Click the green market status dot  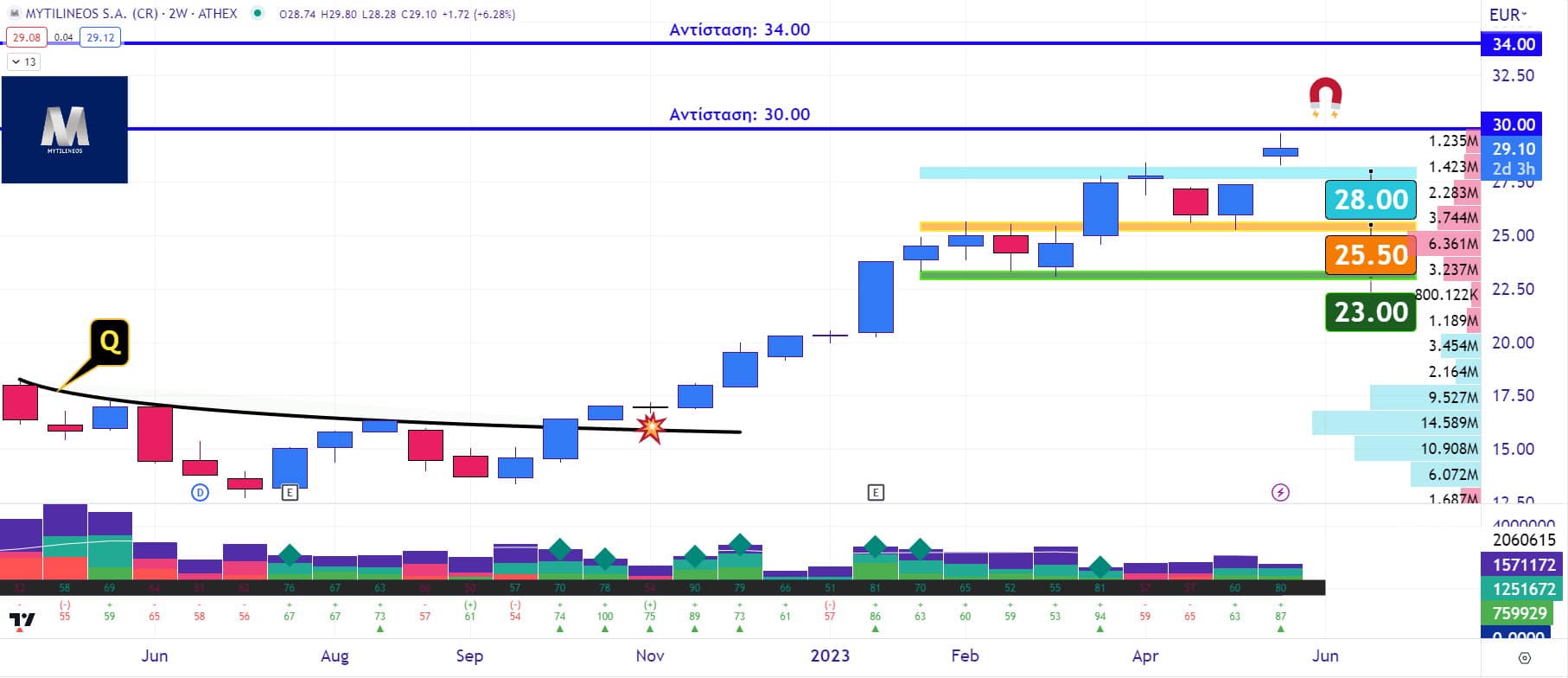pos(257,14)
